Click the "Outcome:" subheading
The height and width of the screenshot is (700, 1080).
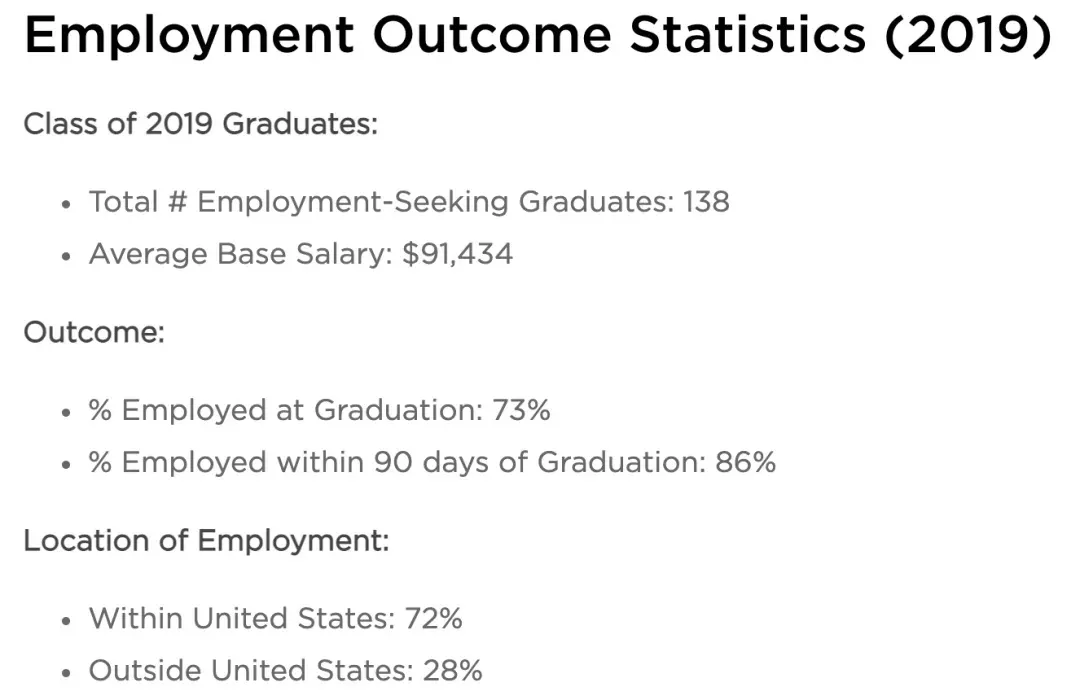click(x=93, y=332)
